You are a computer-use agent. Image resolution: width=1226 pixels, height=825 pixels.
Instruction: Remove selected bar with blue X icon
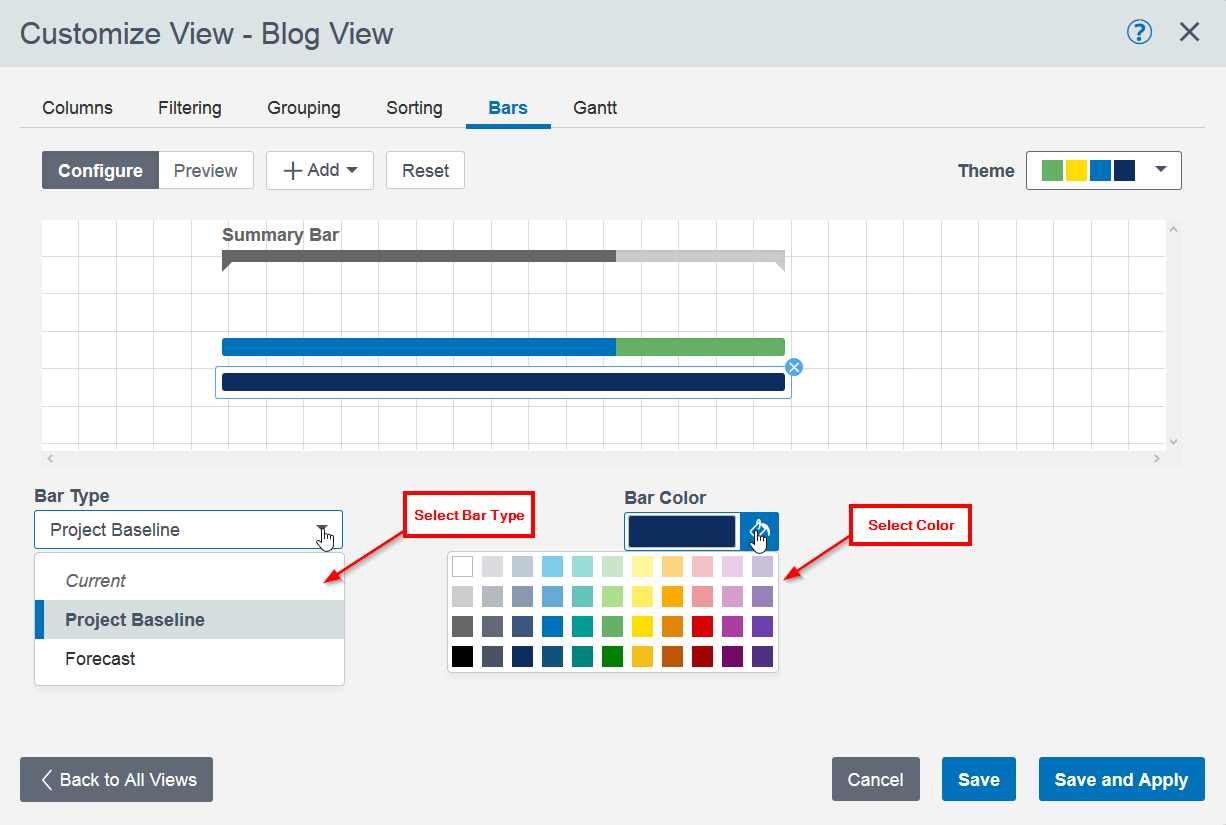[x=794, y=367]
